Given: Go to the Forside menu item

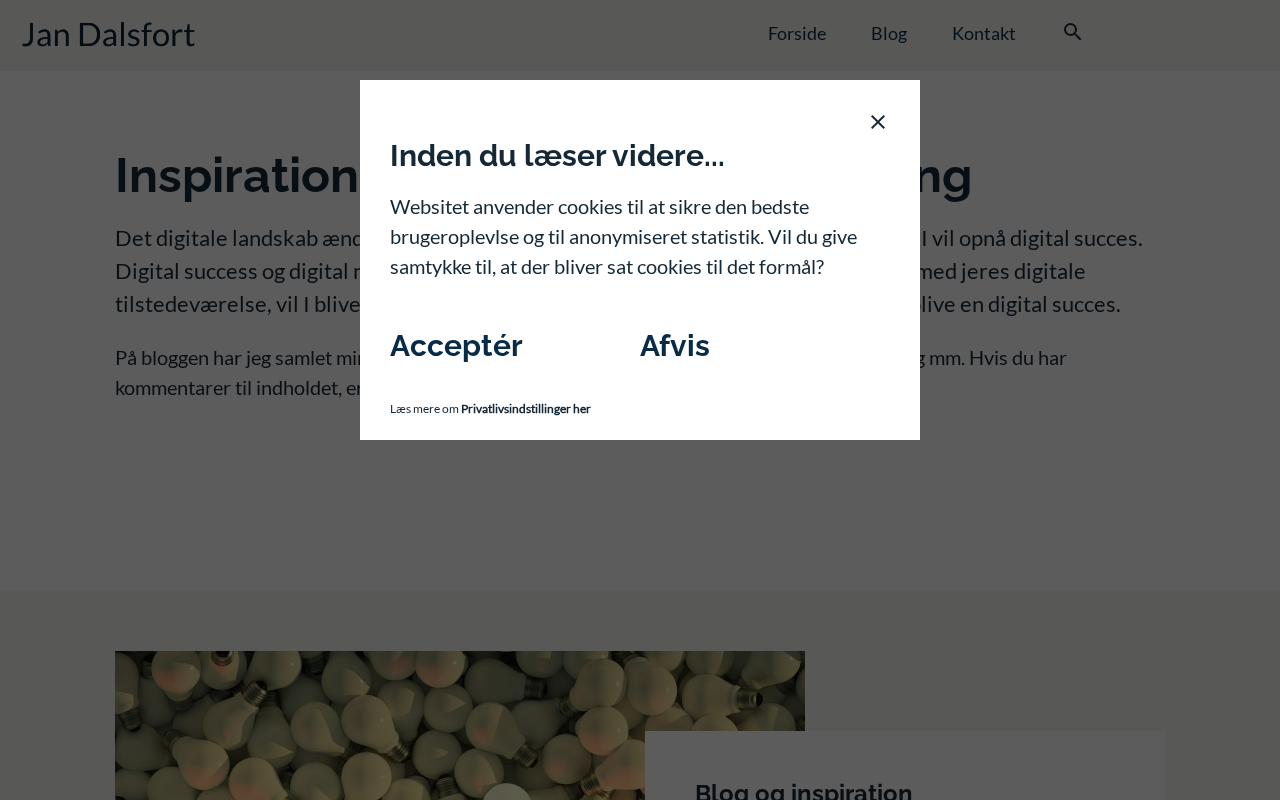Looking at the screenshot, I should (797, 34).
